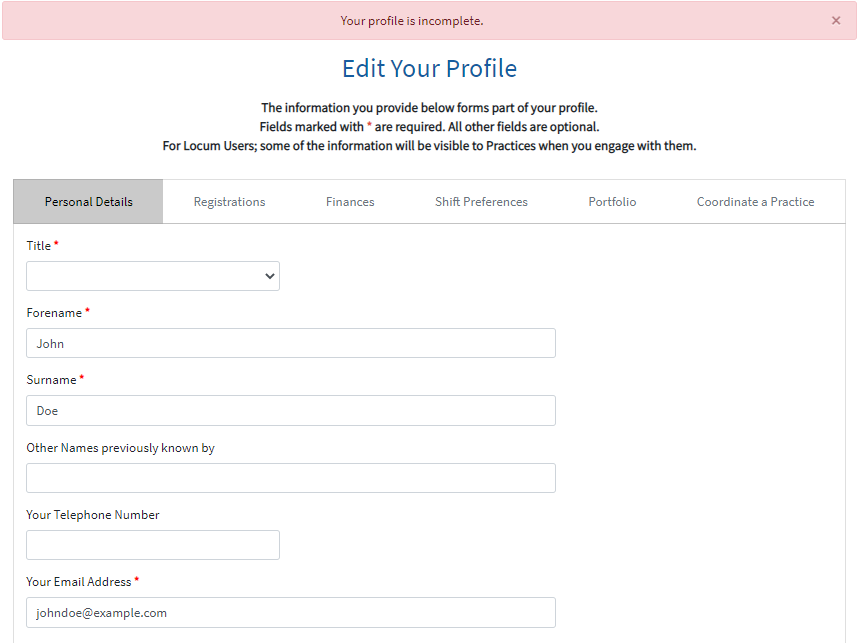Viewport: 859px width, 643px height.
Task: Click the Forename text box containing John
Action: click(291, 343)
